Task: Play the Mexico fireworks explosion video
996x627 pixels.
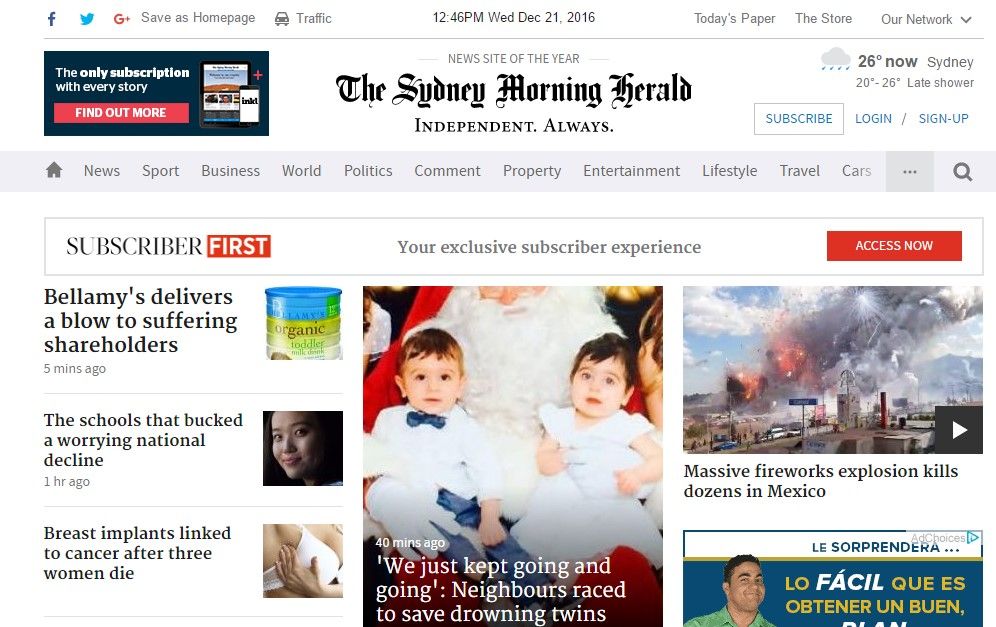Action: coord(959,430)
